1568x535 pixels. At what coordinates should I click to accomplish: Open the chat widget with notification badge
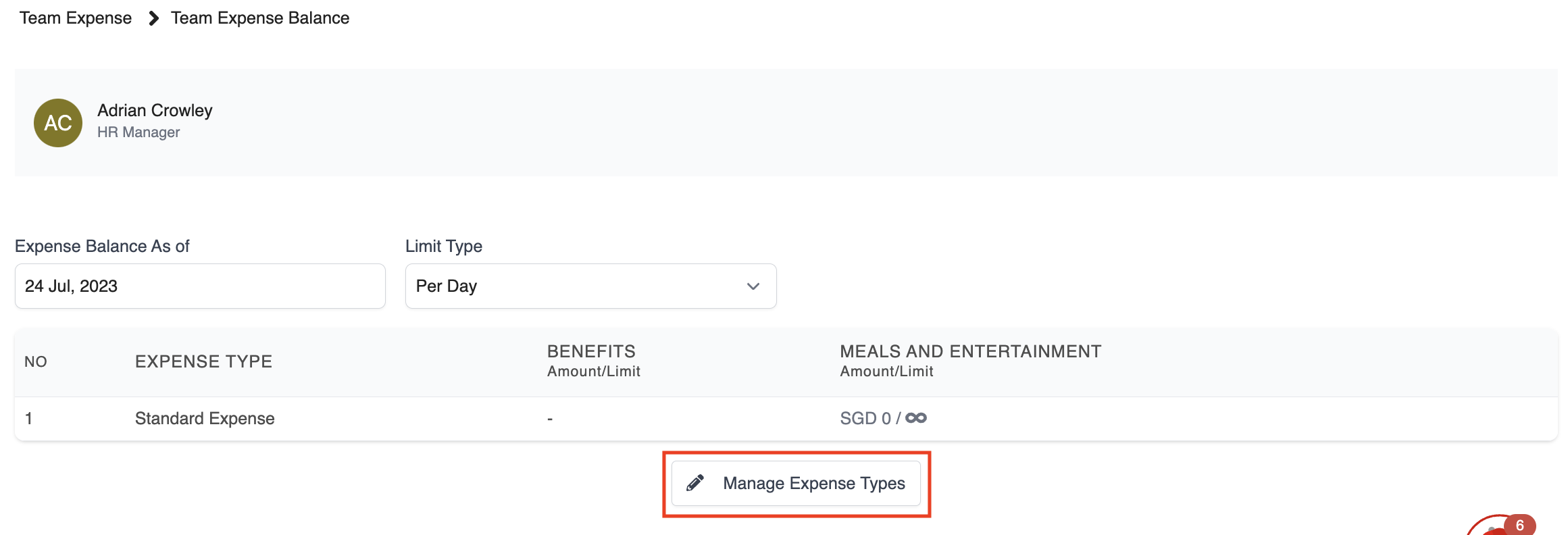1494,528
